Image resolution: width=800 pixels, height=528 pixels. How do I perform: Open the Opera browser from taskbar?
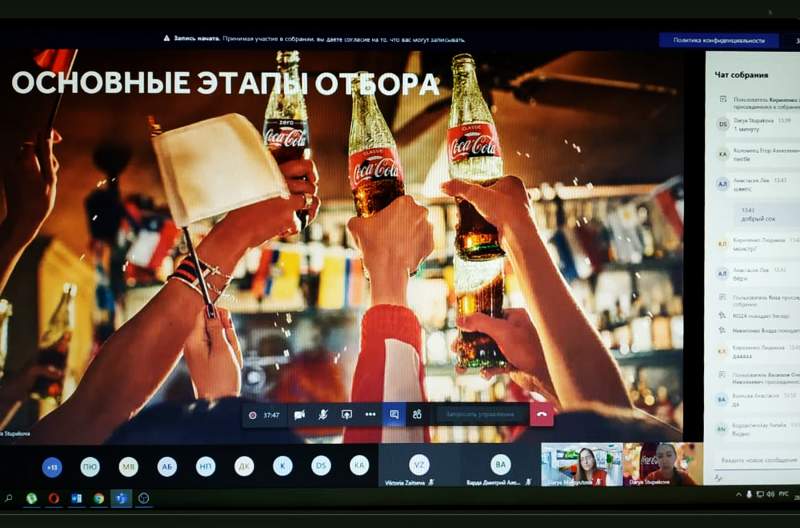click(54, 498)
